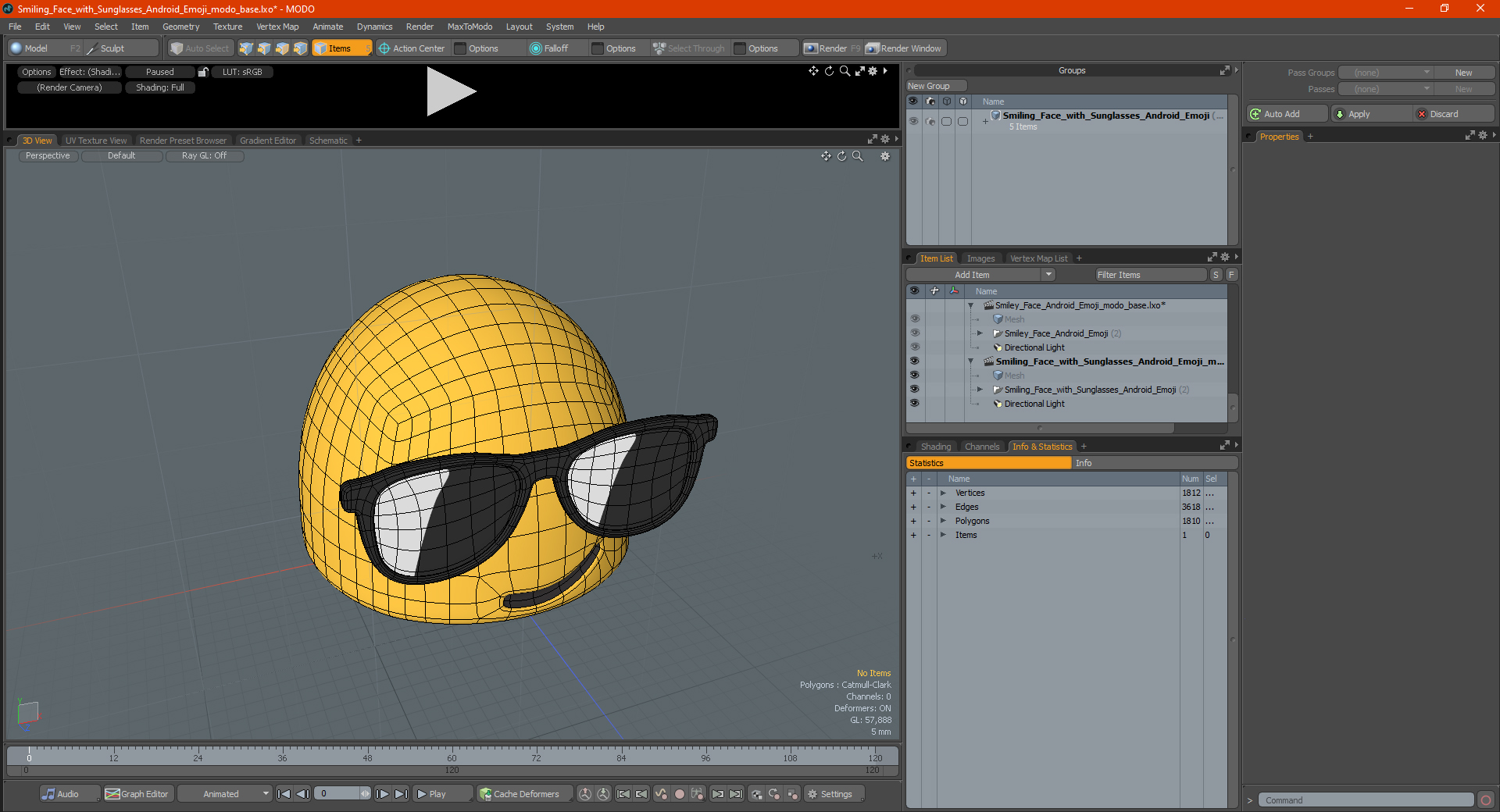Toggle visibility of Smiling_Face_with_Sunglasses group row

point(913,121)
